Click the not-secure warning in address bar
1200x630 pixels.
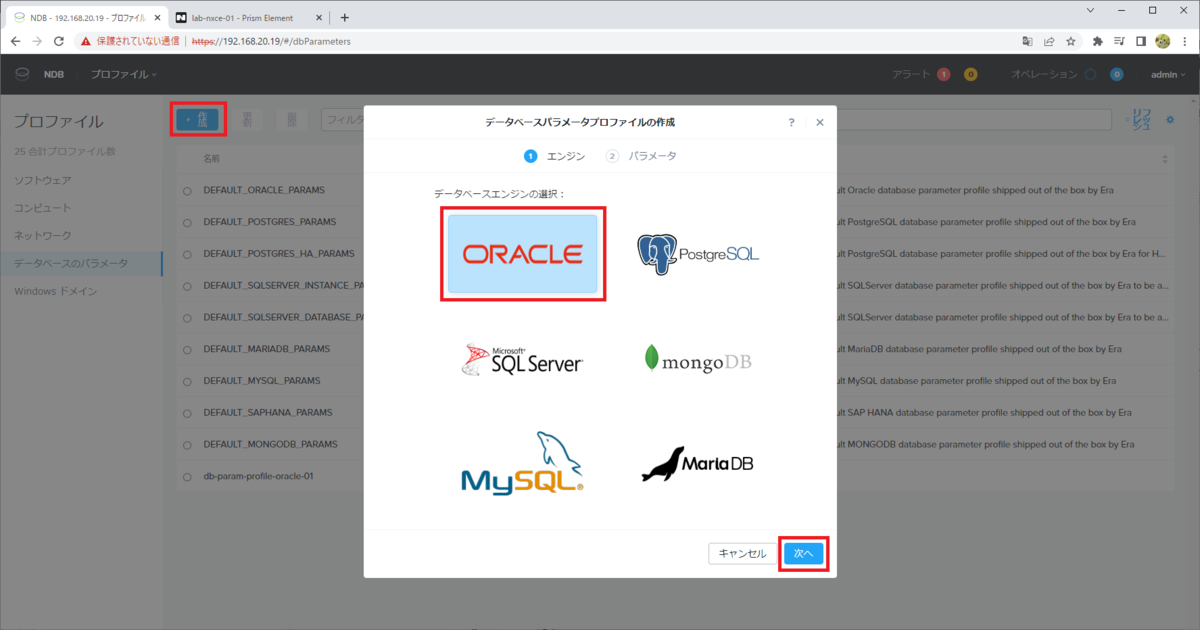(x=129, y=42)
